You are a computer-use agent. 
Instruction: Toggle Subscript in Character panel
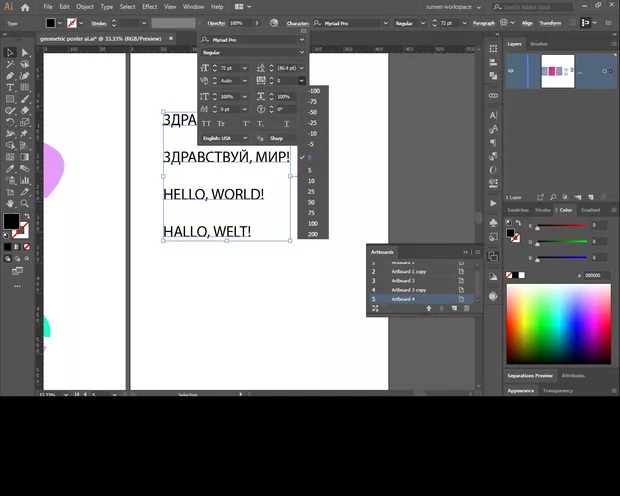click(261, 124)
